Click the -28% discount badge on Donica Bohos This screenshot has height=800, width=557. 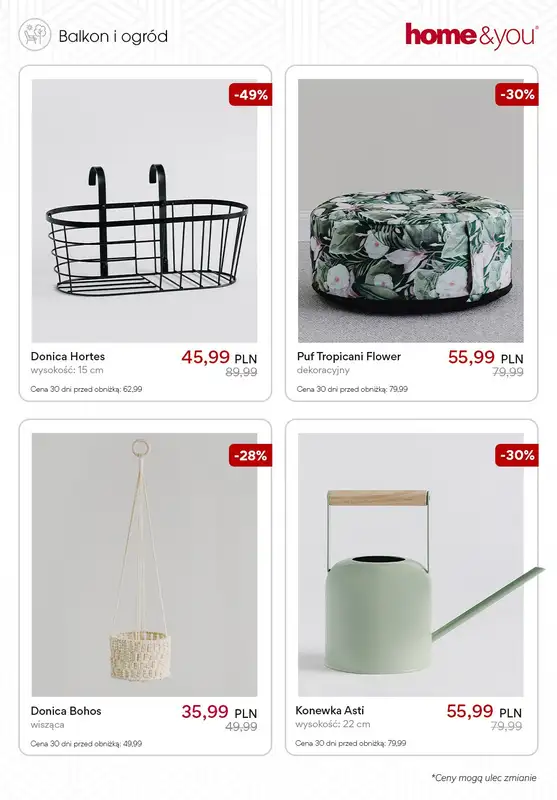click(250, 456)
